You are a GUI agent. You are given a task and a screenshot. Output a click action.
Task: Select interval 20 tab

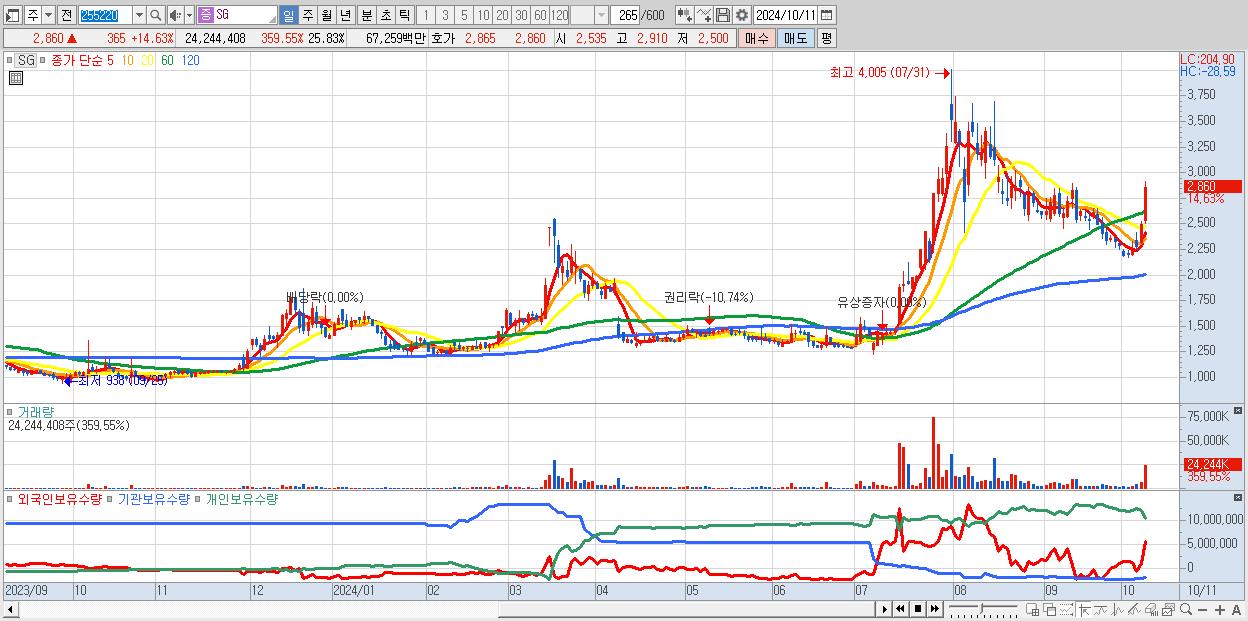tap(502, 15)
